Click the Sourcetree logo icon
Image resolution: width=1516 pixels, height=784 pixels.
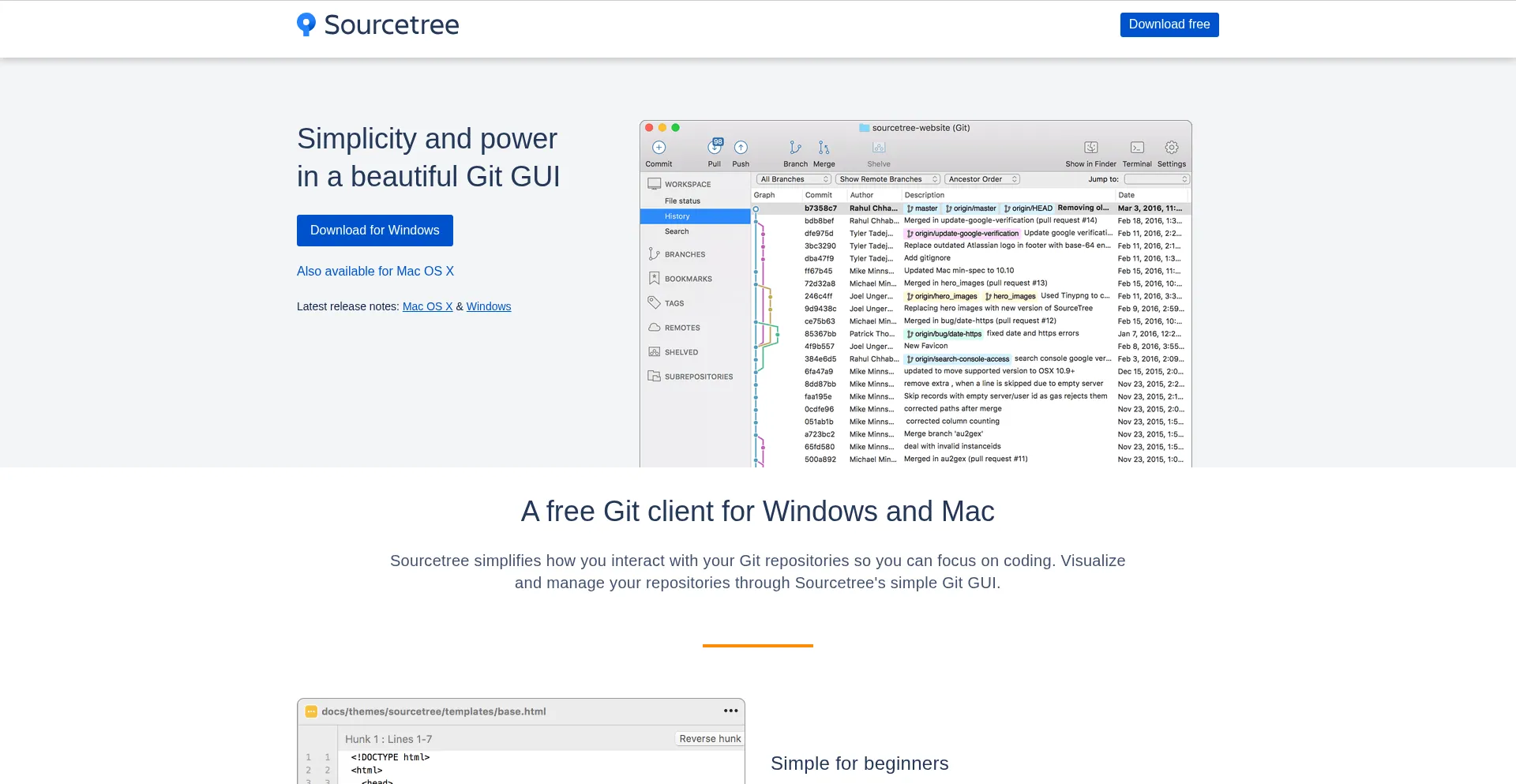tap(306, 24)
